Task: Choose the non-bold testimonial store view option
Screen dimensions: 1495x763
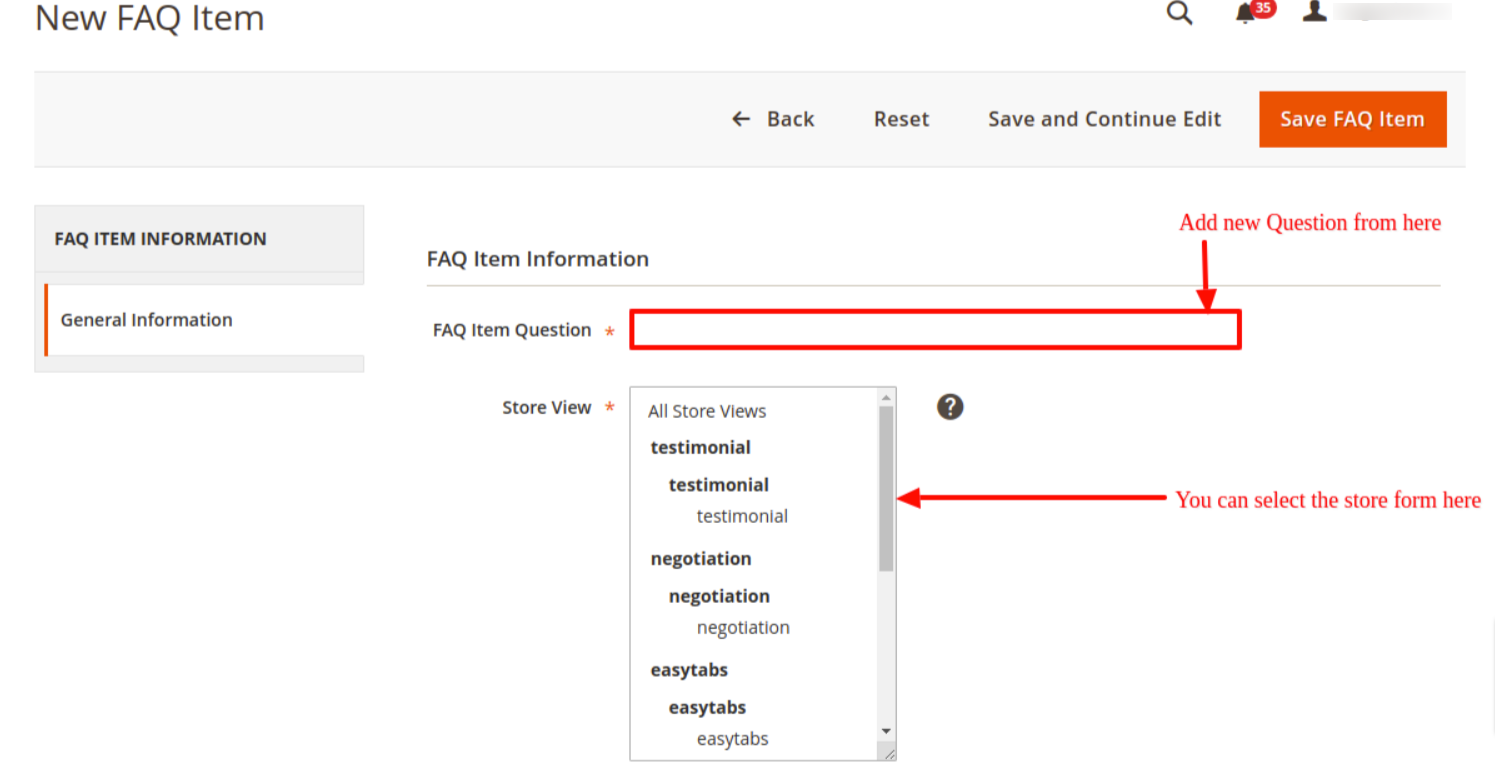Action: pyautogui.click(x=742, y=516)
